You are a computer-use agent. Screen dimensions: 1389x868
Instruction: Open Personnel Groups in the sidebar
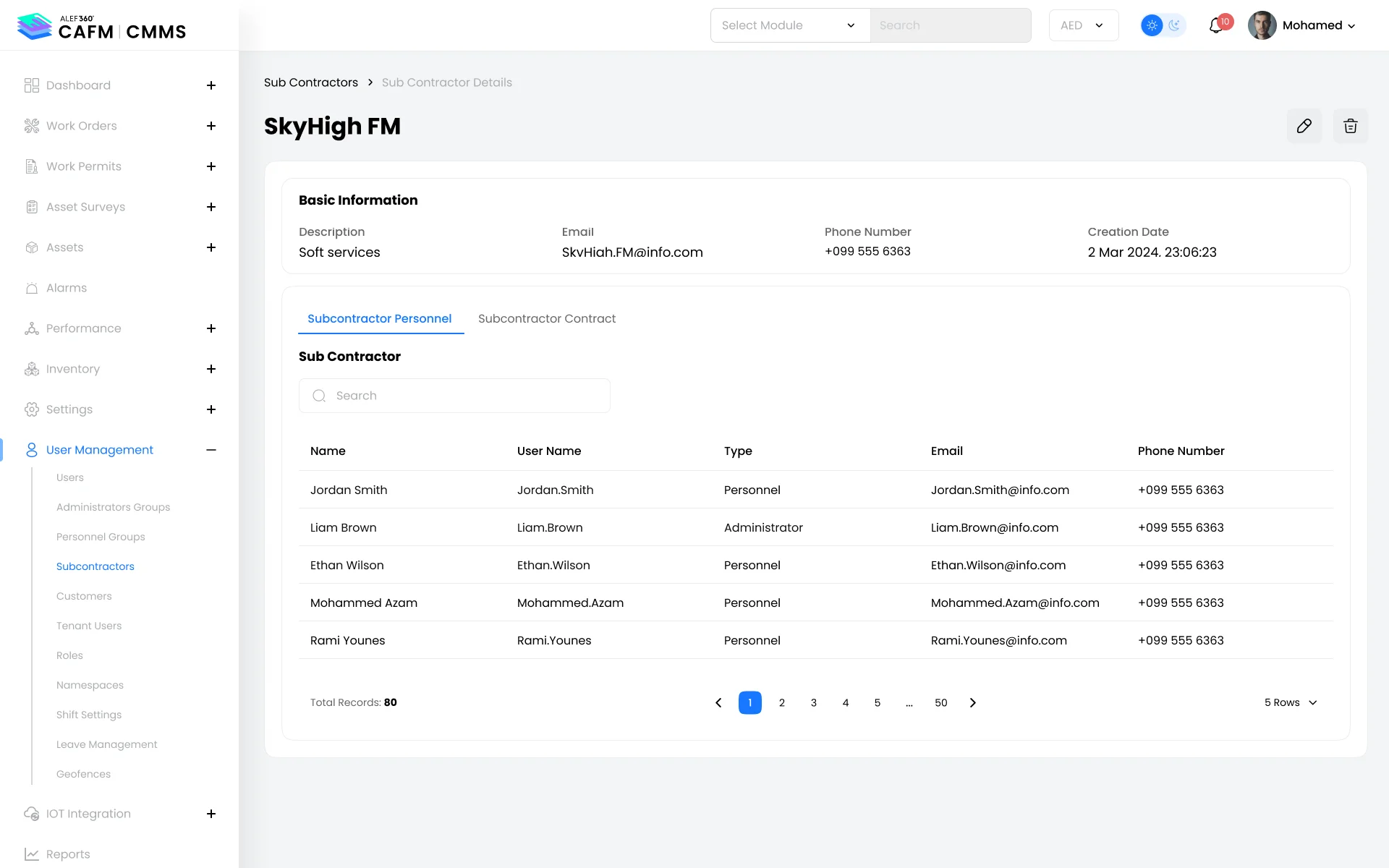point(101,537)
